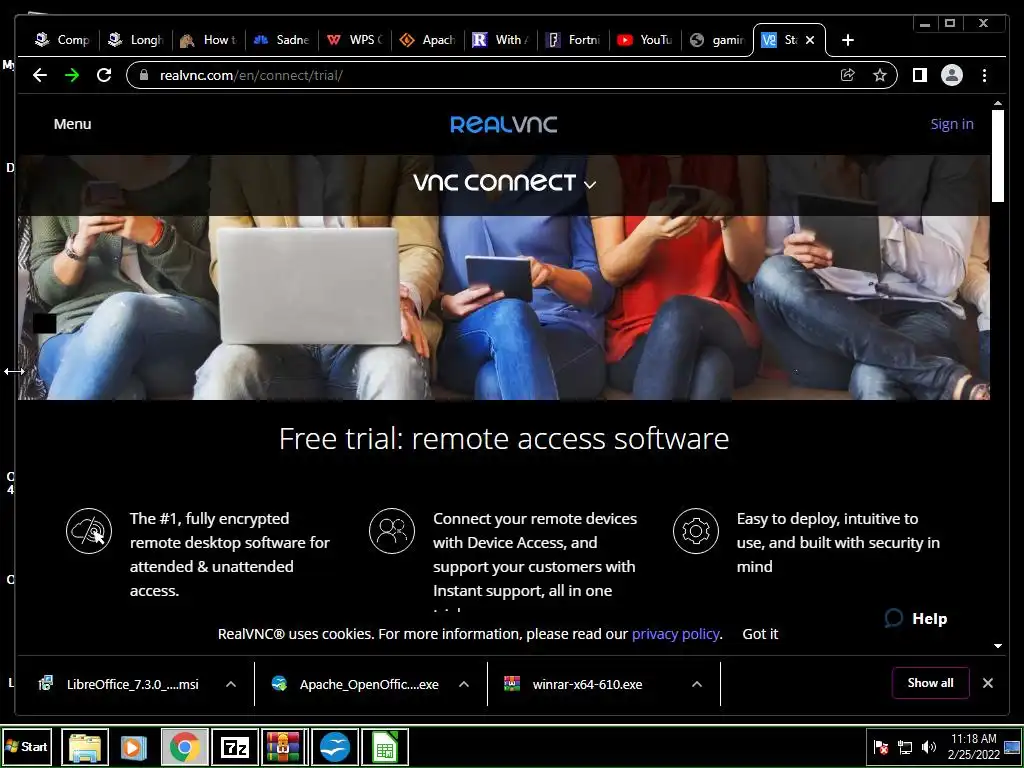Open the Help chat widget
The width and height of the screenshot is (1024, 768).
(x=916, y=618)
